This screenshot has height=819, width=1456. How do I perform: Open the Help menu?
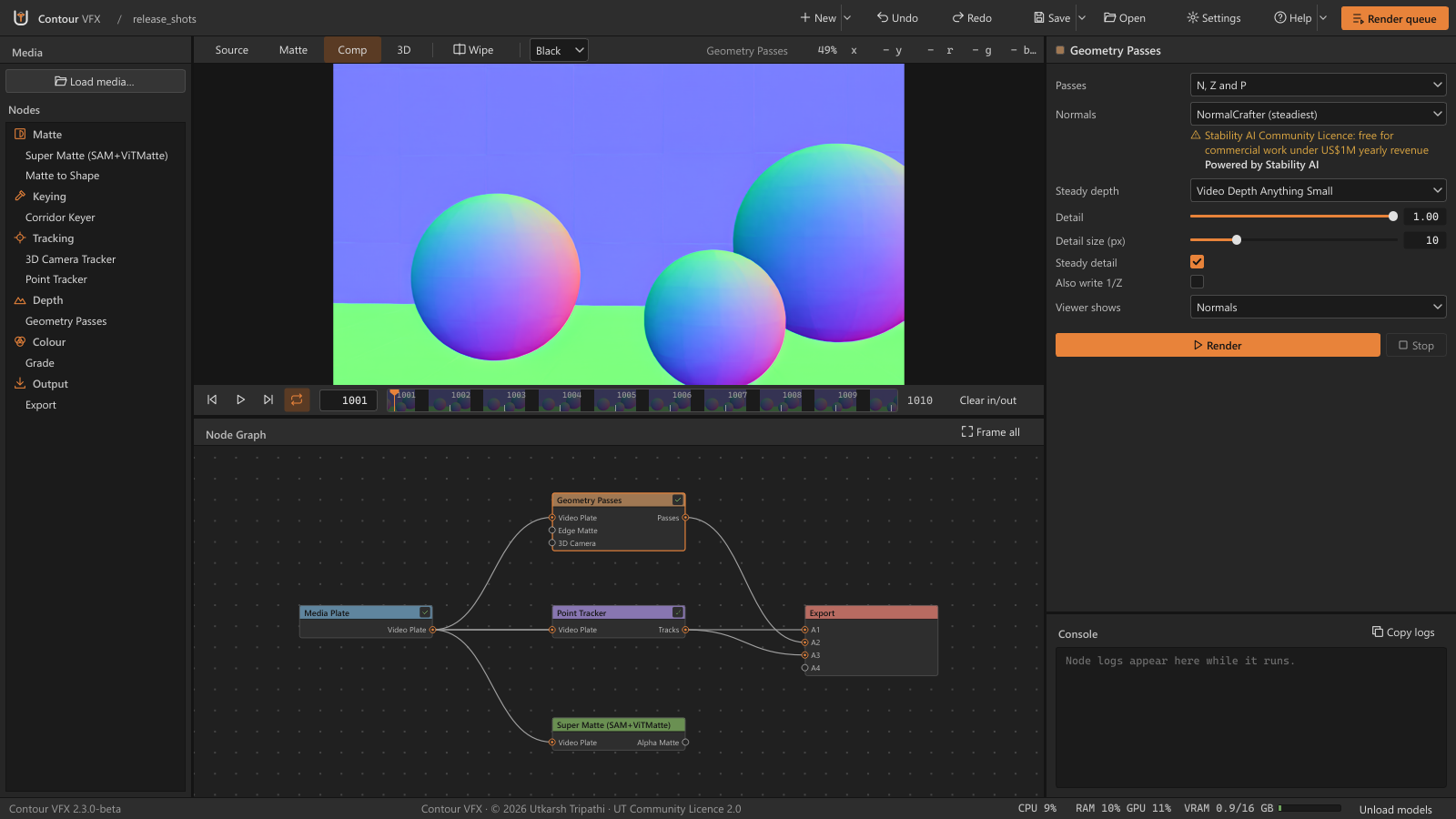[x=1293, y=17]
